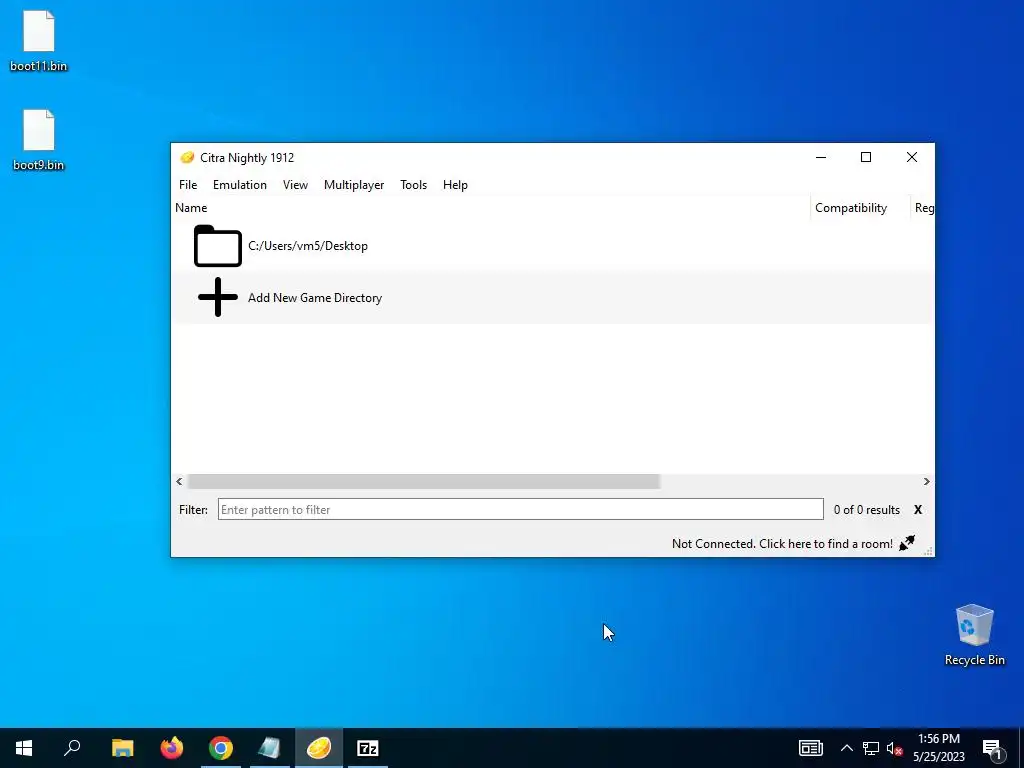Close the Citra Nightly 1912 window
Image resolution: width=1024 pixels, height=768 pixels.
[x=912, y=157]
